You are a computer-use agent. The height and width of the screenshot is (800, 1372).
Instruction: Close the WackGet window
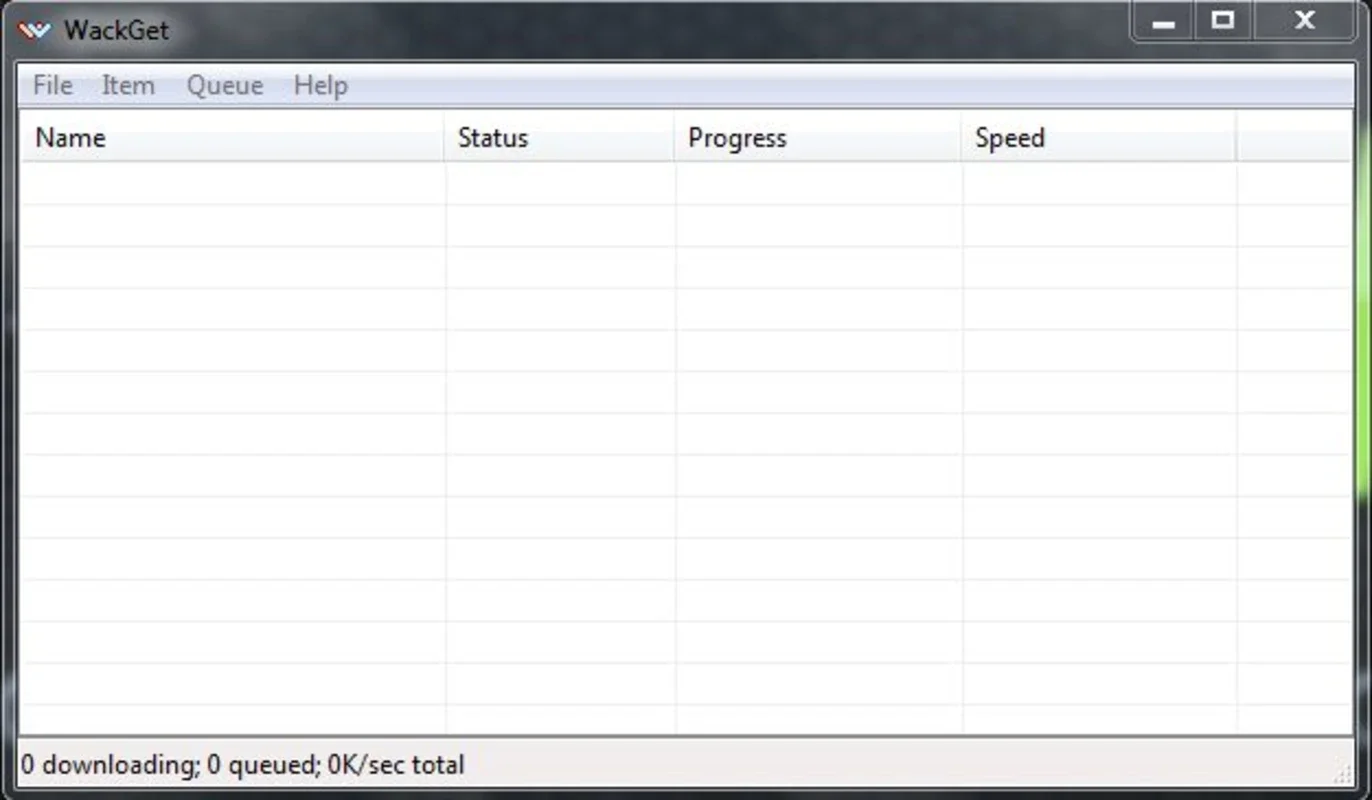tap(1304, 21)
